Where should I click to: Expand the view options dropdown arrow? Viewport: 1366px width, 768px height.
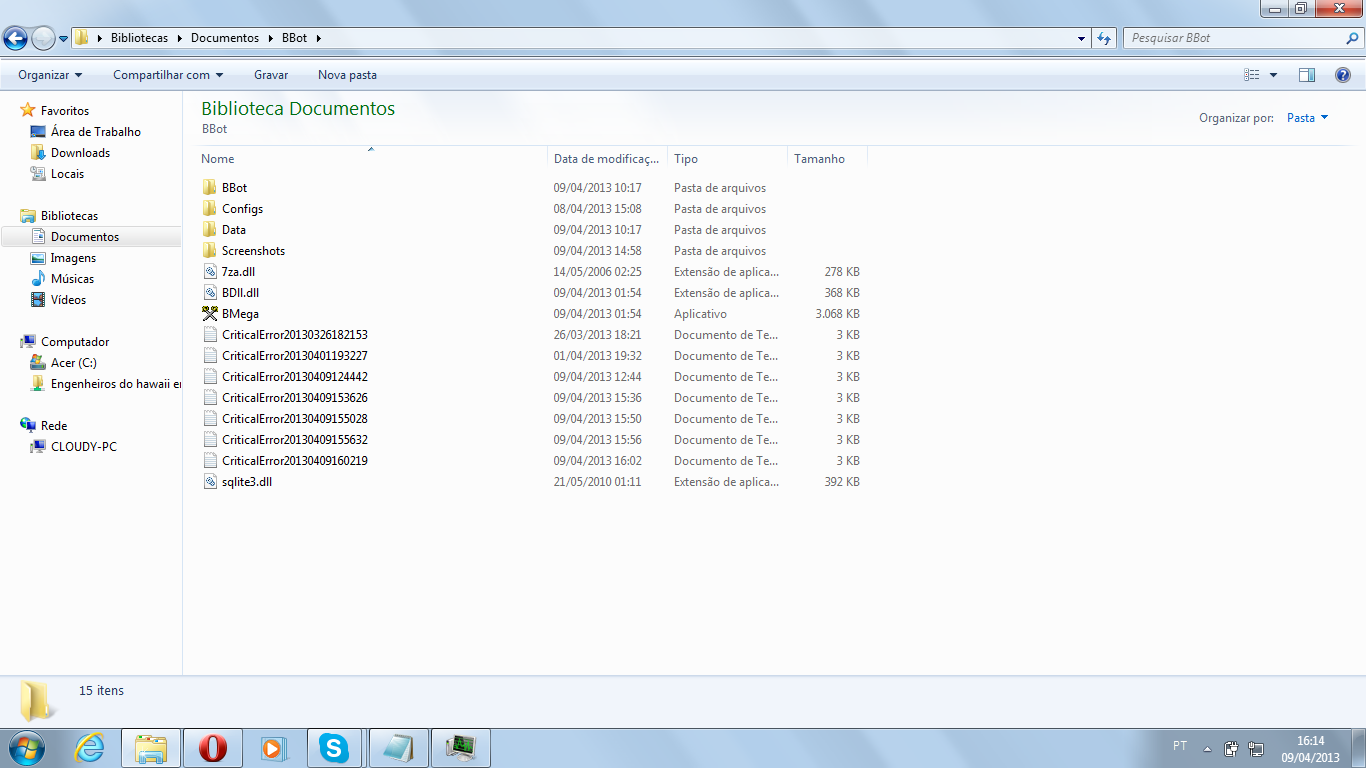[1273, 75]
